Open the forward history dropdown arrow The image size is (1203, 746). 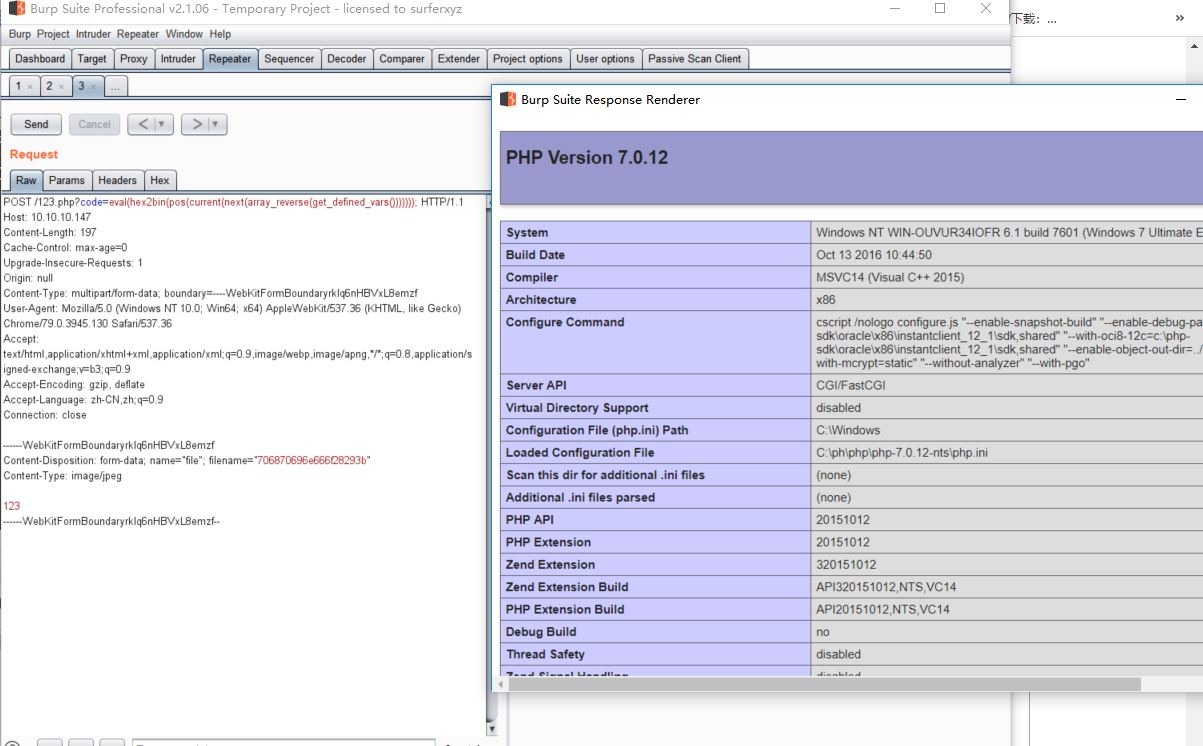pos(217,124)
